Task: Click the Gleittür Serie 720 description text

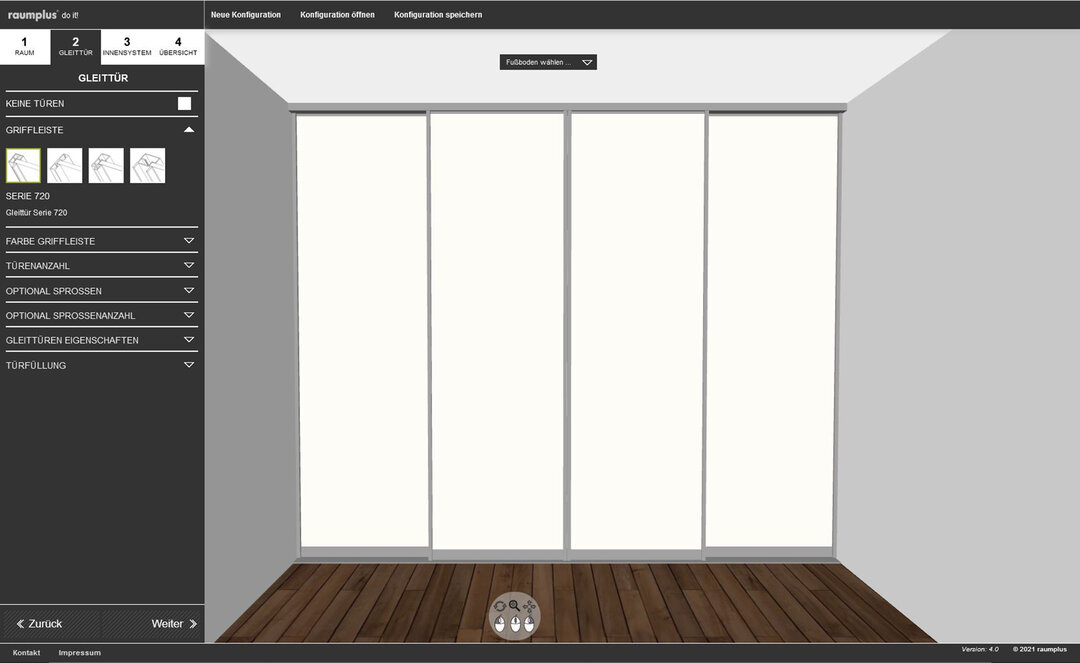Action: (x=37, y=213)
